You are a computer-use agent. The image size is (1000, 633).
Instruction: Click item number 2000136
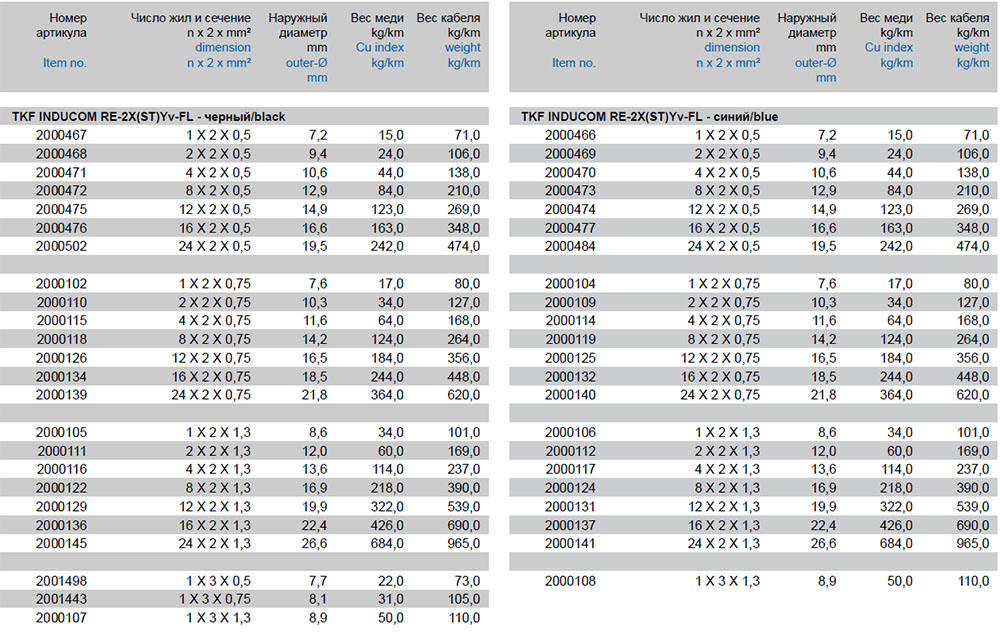pos(61,525)
